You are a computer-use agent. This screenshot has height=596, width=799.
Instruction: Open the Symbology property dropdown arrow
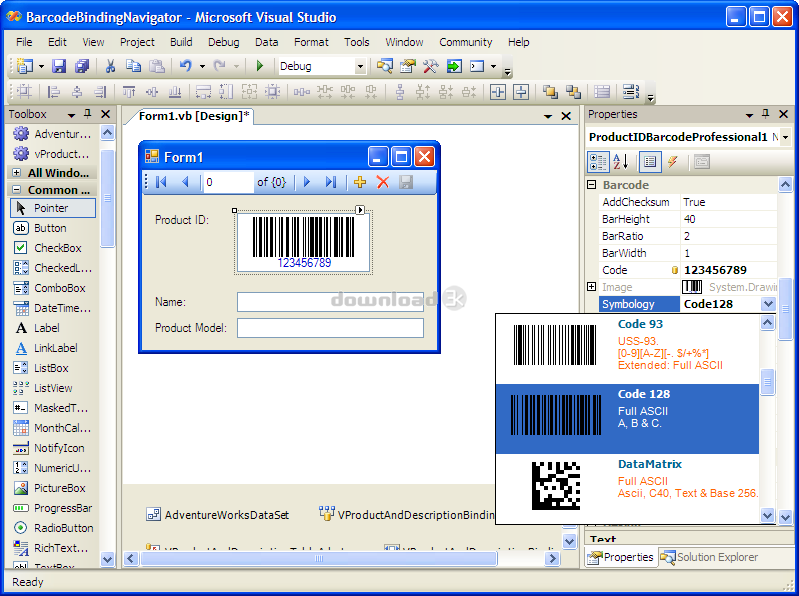tap(768, 304)
